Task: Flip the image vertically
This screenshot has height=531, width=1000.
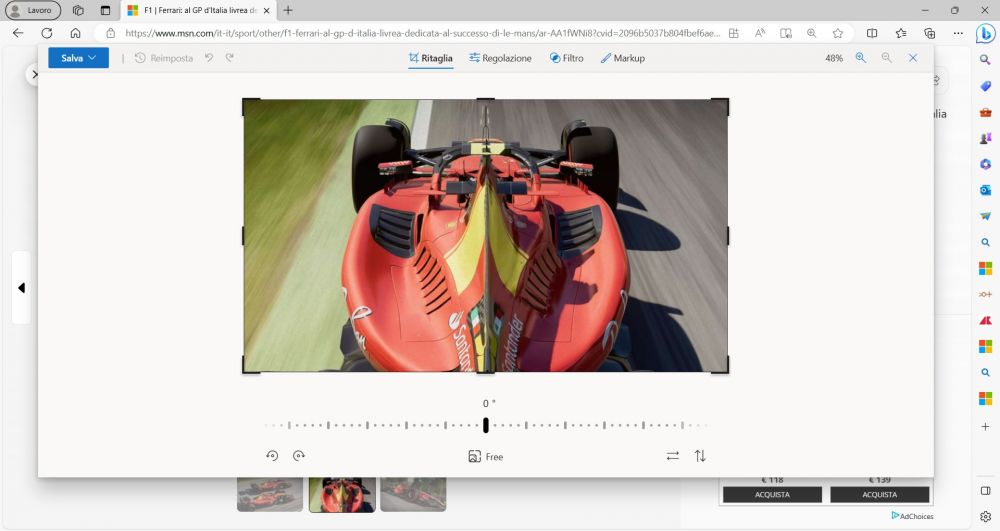Action: (700, 456)
